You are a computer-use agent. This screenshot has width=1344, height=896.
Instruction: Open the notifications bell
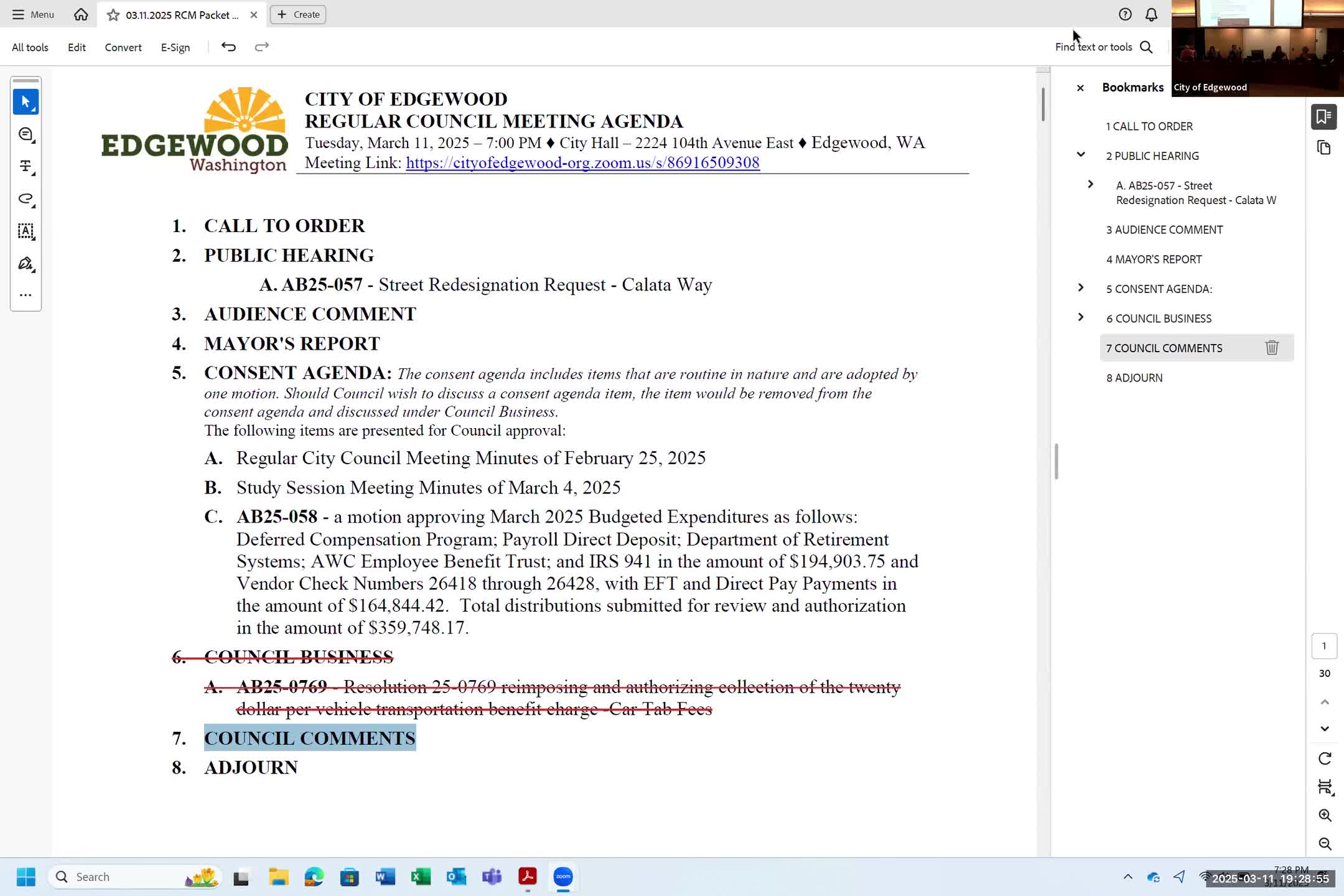pos(1152,14)
